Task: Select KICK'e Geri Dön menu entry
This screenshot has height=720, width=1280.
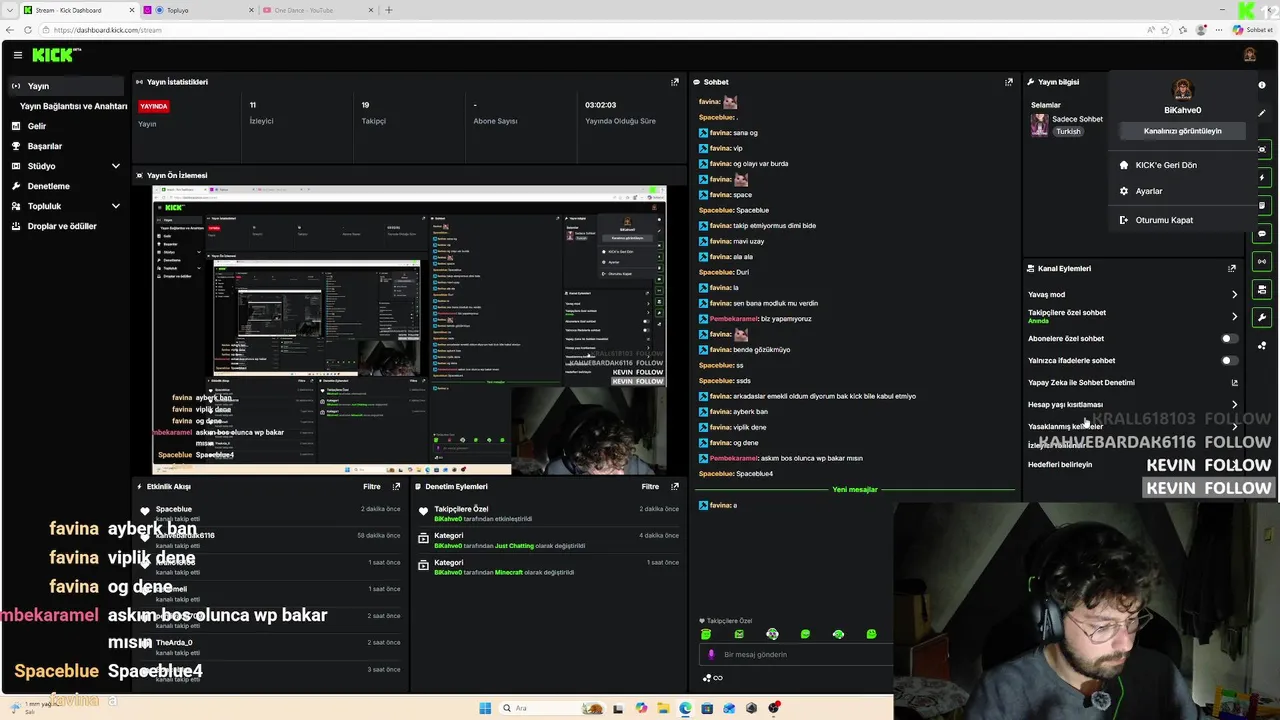Action: (x=1182, y=165)
